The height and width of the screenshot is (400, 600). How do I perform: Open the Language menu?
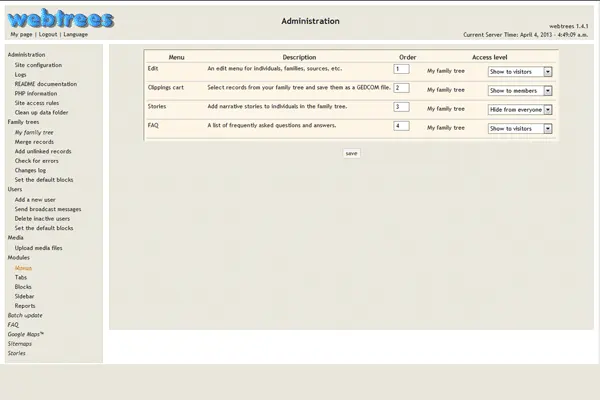pyautogui.click(x=75, y=34)
